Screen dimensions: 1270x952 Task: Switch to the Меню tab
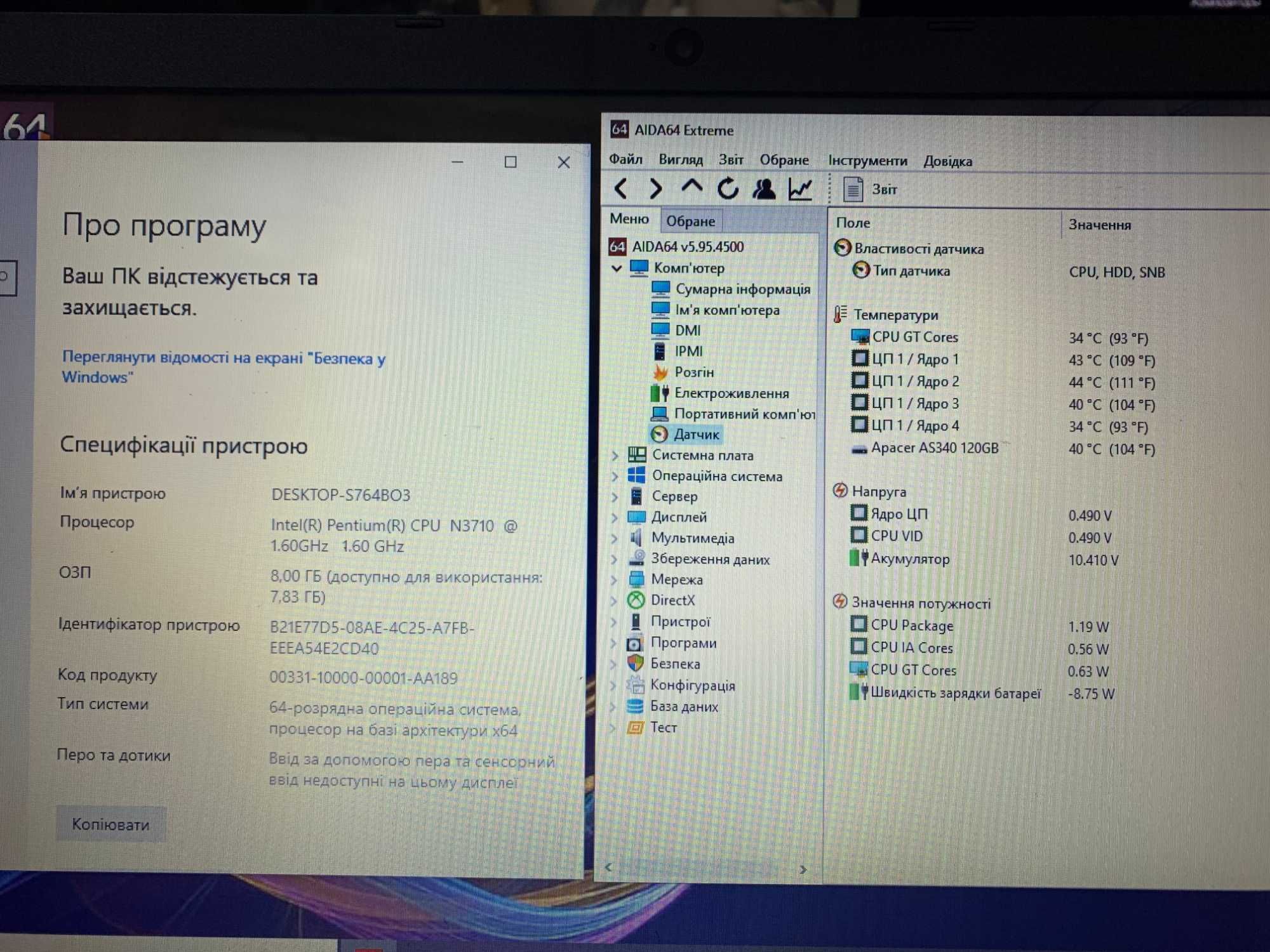(x=629, y=219)
